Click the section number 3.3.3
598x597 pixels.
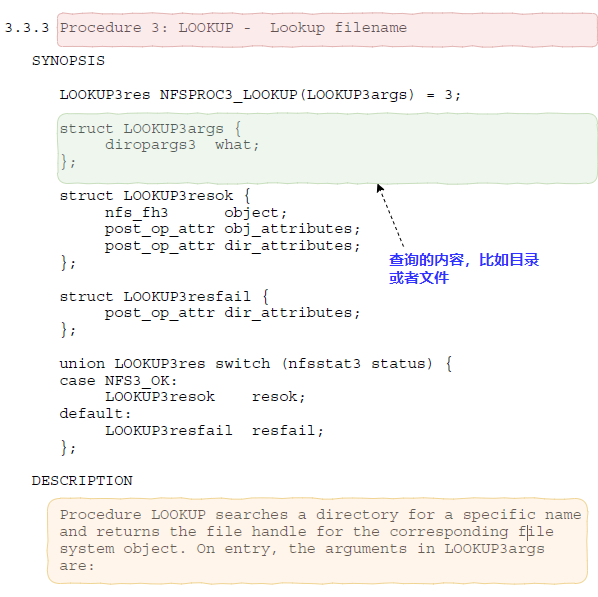(27, 28)
